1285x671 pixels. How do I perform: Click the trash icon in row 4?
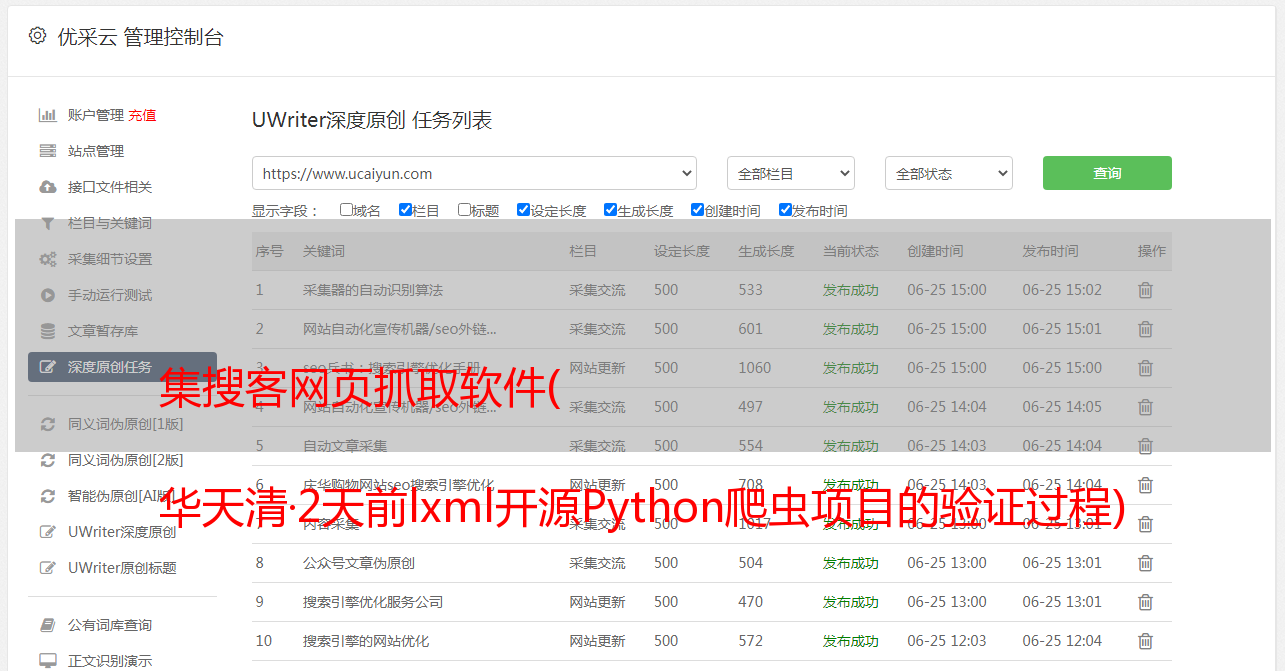coord(1145,407)
